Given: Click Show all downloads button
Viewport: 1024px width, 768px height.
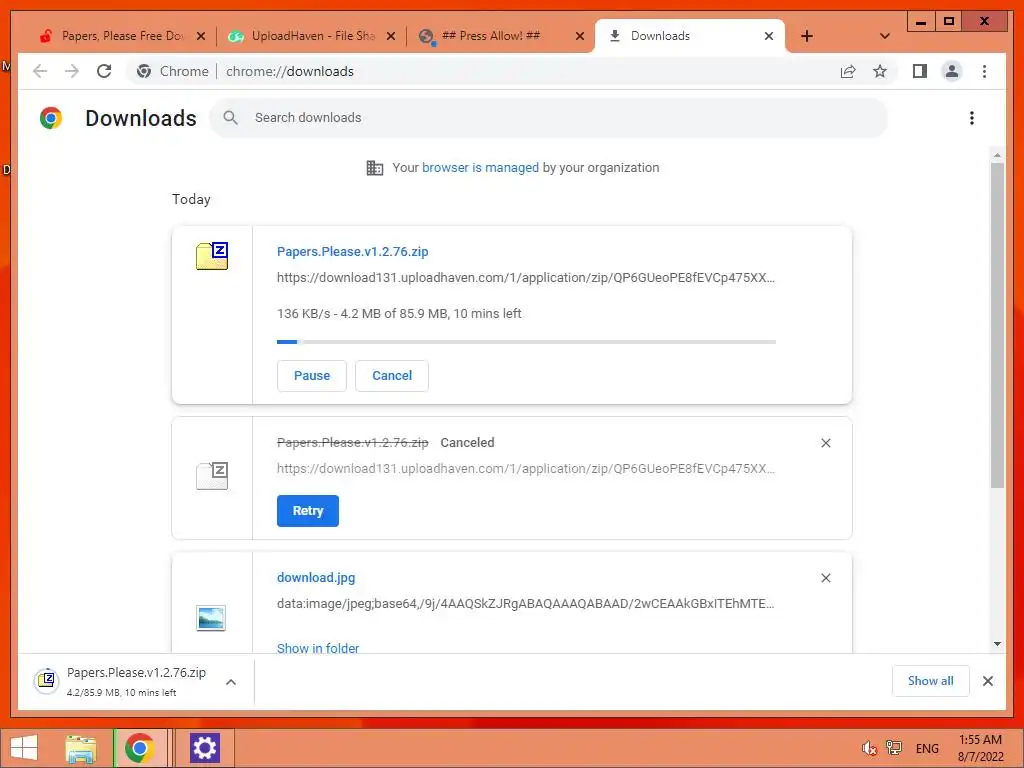Looking at the screenshot, I should coord(931,681).
